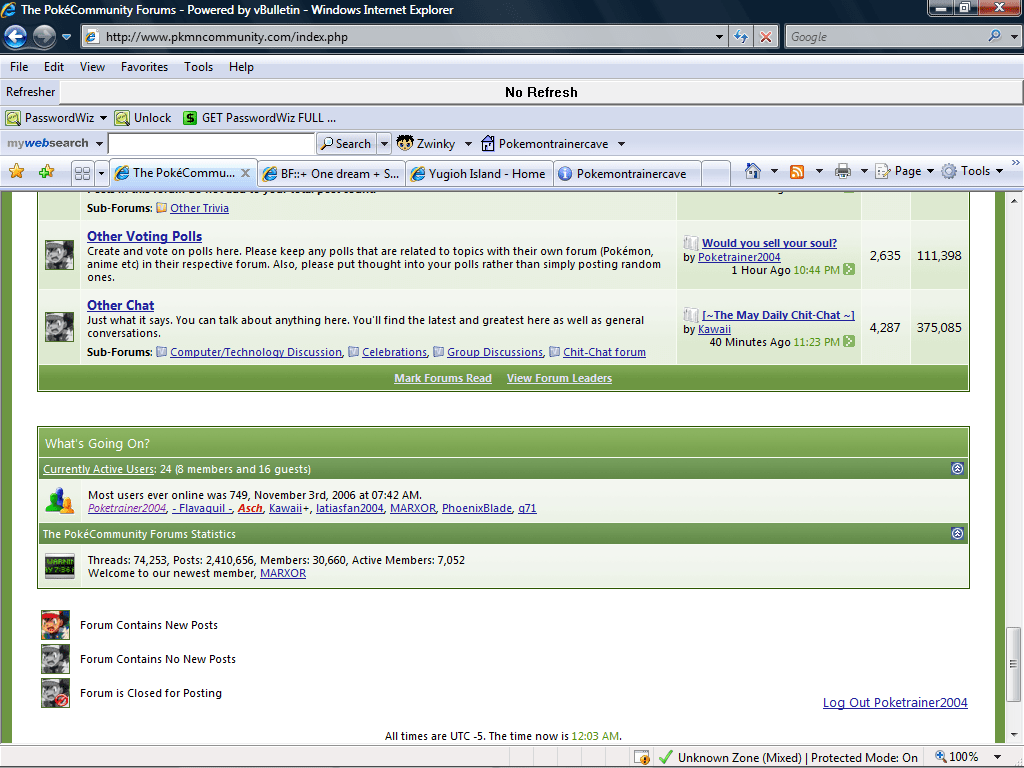Viewport: 1024px width, 768px height.
Task: Open the Favorites menu
Action: coord(144,67)
